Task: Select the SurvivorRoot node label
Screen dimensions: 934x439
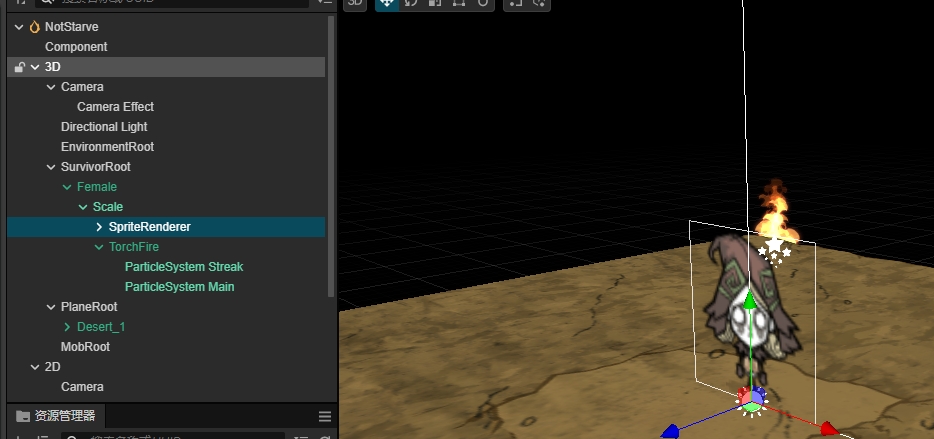Action: [96, 167]
